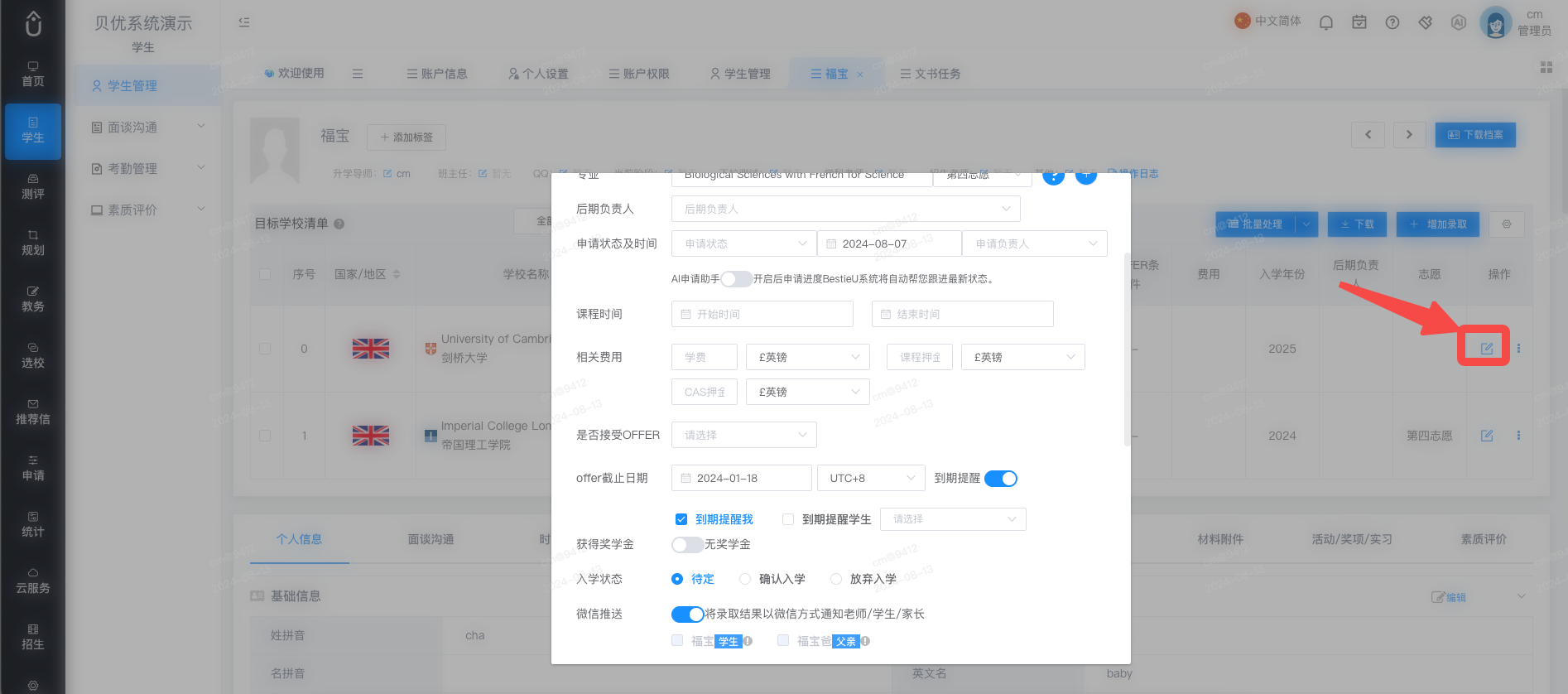The height and width of the screenshot is (694, 1568).
Task: Click the table settings gear icon
Action: tap(1507, 224)
